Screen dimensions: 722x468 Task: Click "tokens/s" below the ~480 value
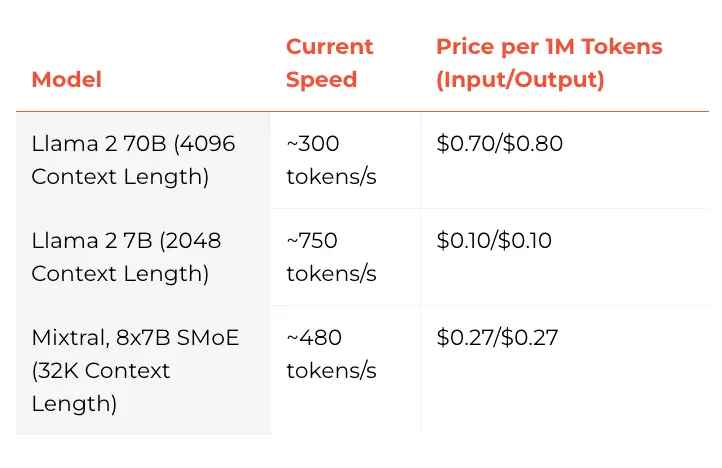coord(331,371)
